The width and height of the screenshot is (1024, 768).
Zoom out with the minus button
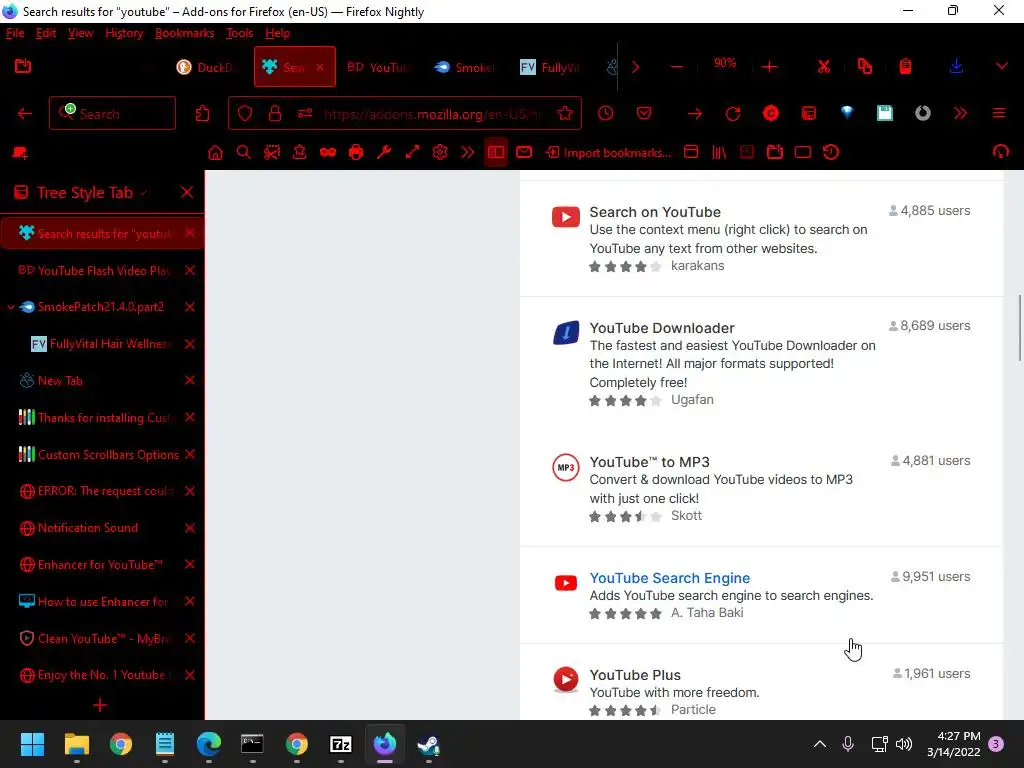[x=677, y=66]
